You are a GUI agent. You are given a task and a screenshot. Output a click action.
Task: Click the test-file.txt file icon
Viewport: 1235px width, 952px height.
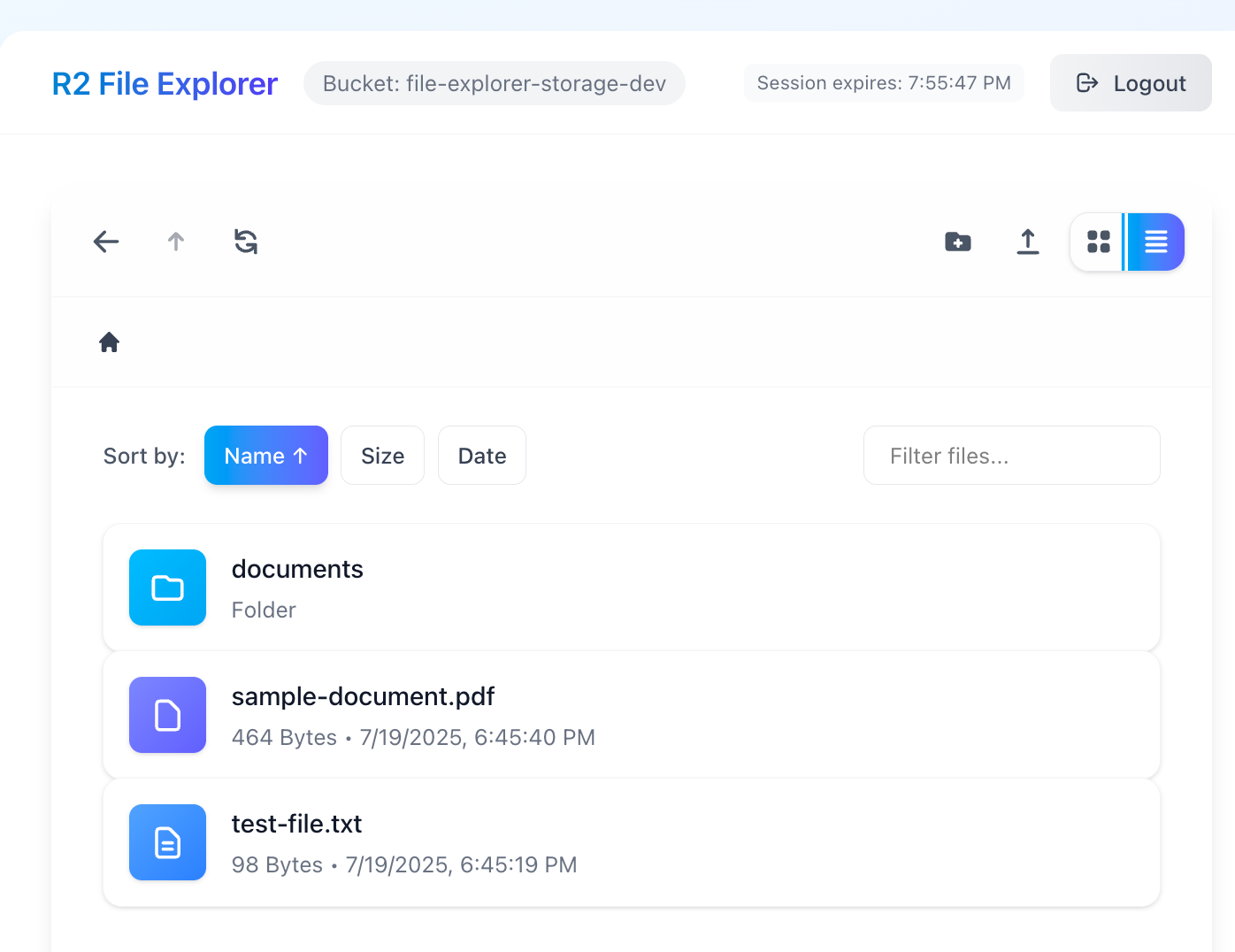pyautogui.click(x=167, y=842)
